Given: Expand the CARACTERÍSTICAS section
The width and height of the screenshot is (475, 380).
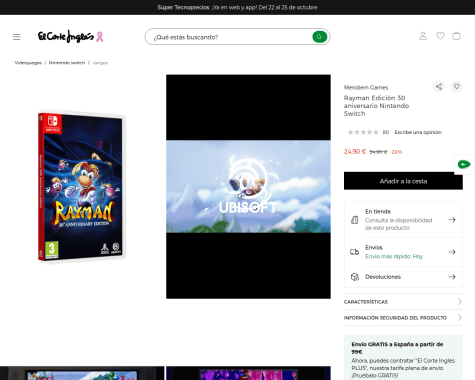Looking at the screenshot, I should [x=403, y=302].
